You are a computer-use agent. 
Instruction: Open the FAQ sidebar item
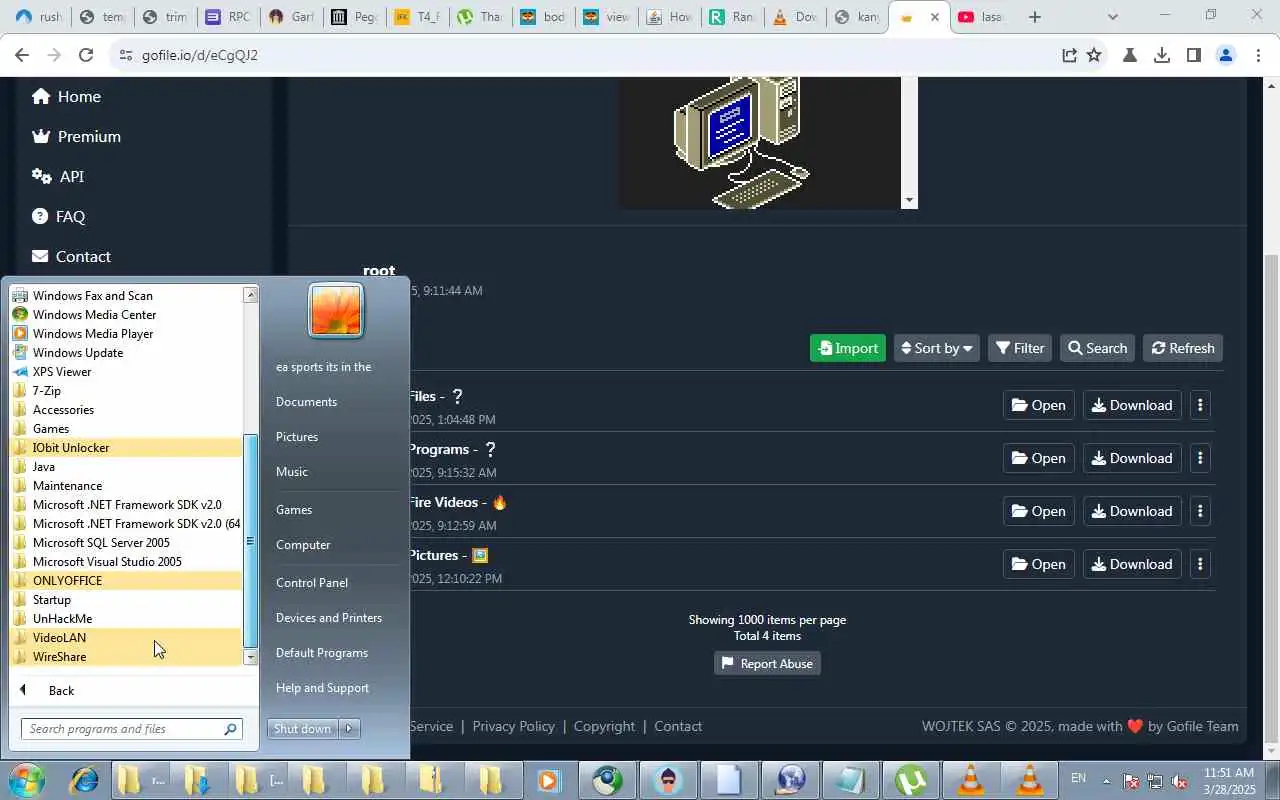pos(58,216)
